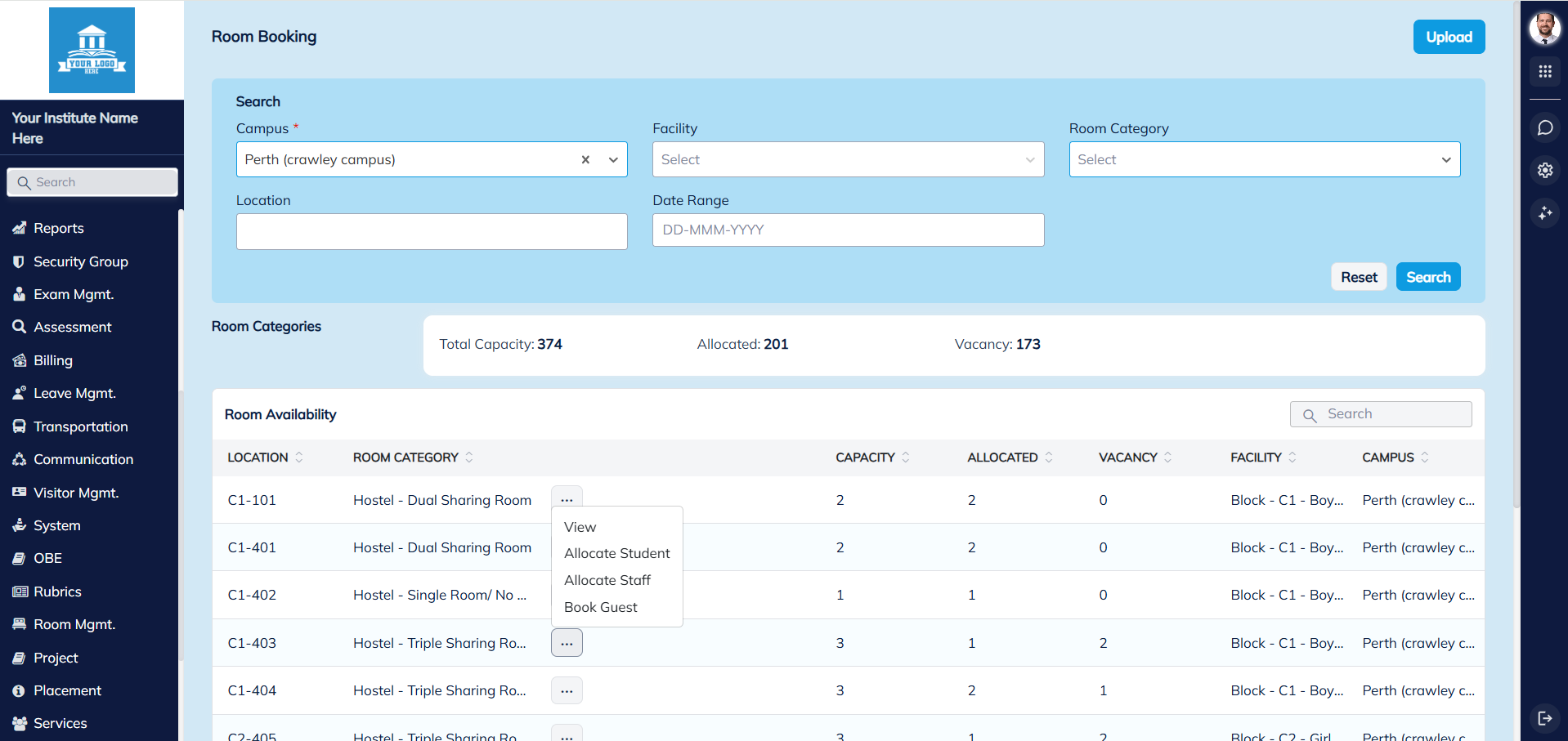The width and height of the screenshot is (1568, 741).
Task: Open the Room Mgmt. bed icon
Action: [19, 623]
